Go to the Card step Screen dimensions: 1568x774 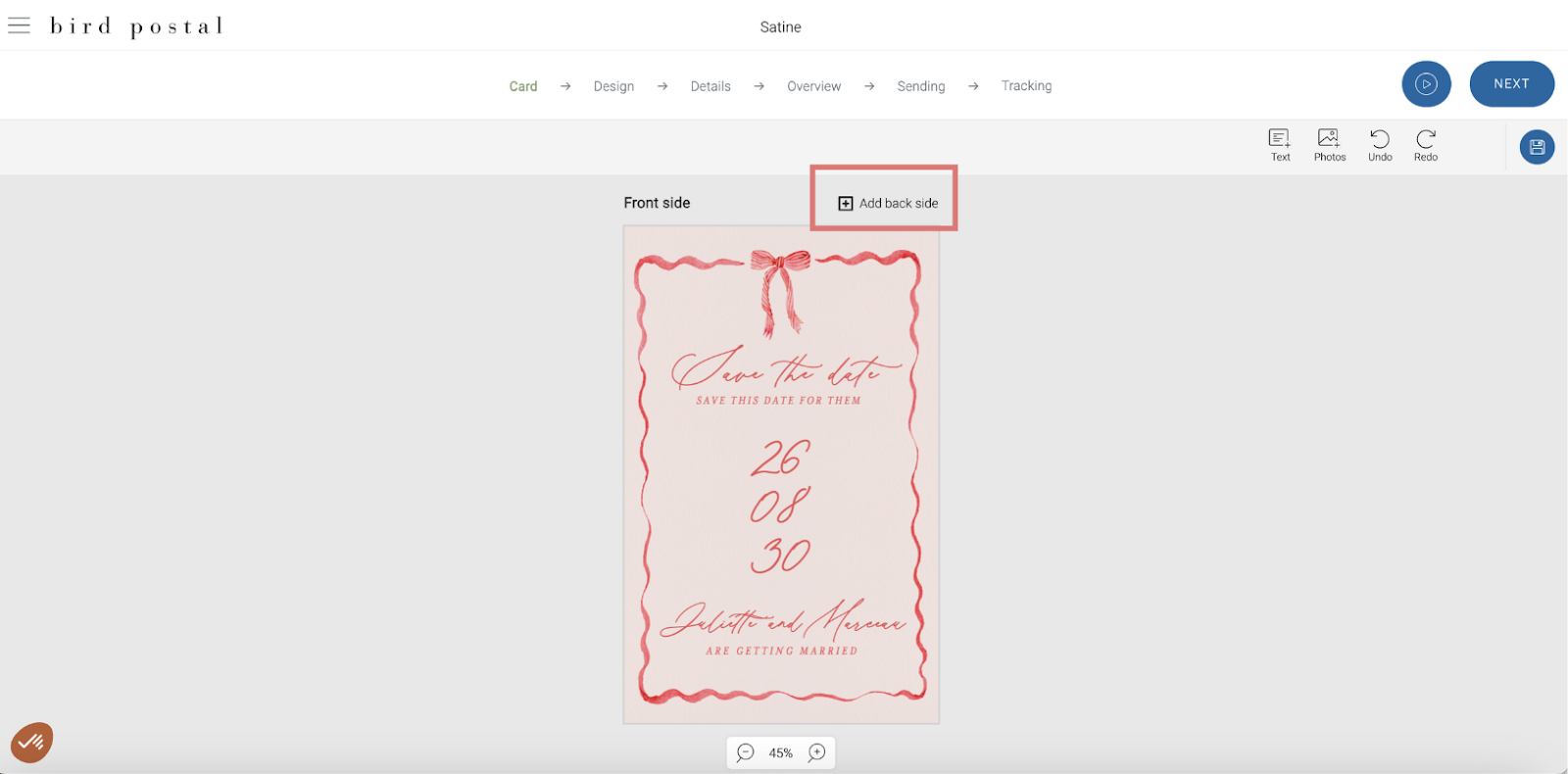point(523,86)
